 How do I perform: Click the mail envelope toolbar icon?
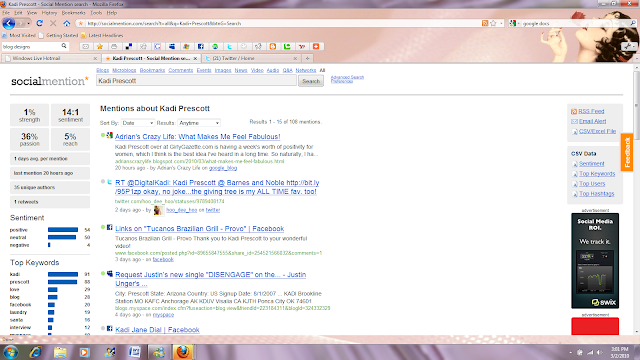click(85, 47)
